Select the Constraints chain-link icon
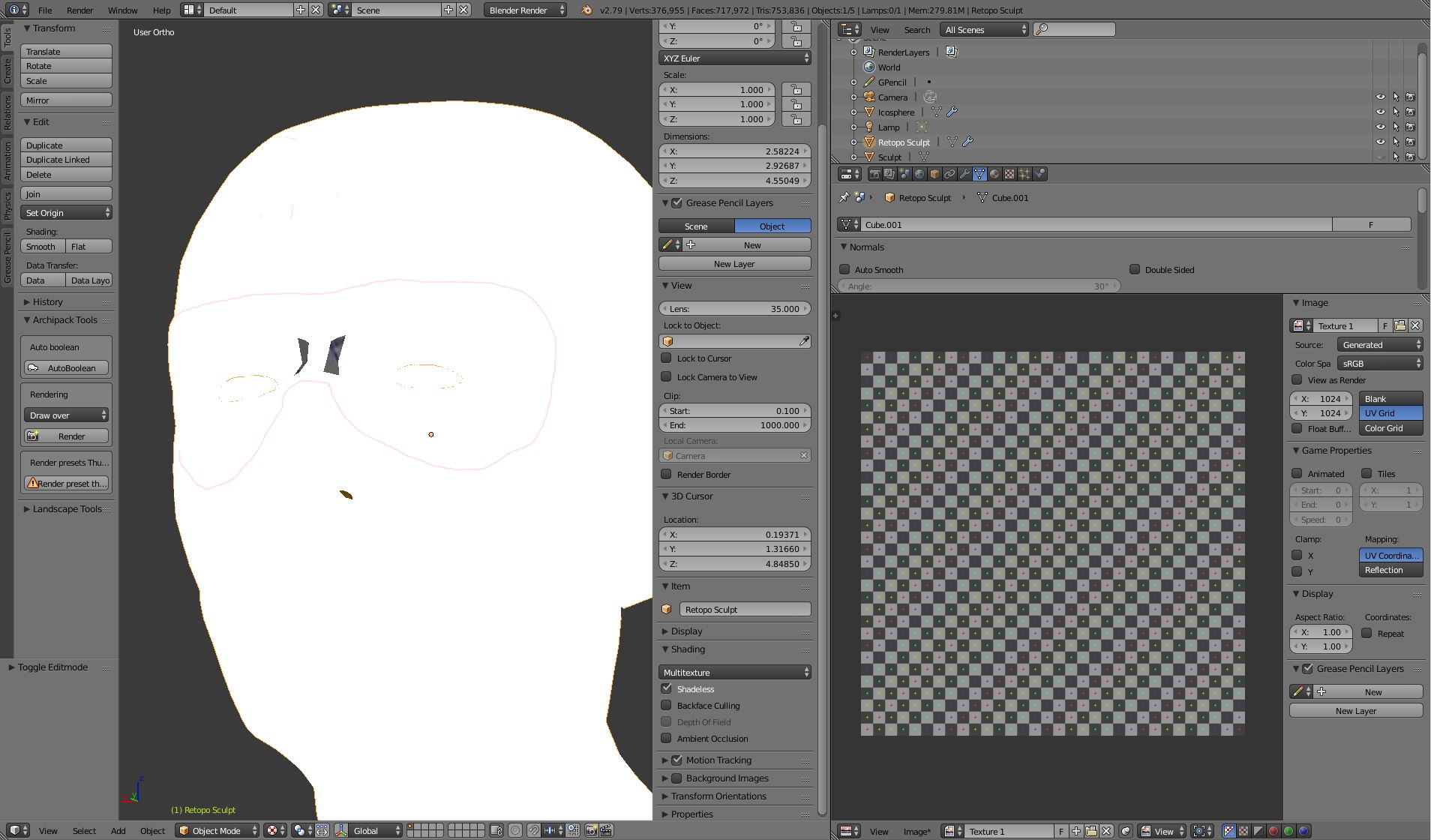 point(949,174)
